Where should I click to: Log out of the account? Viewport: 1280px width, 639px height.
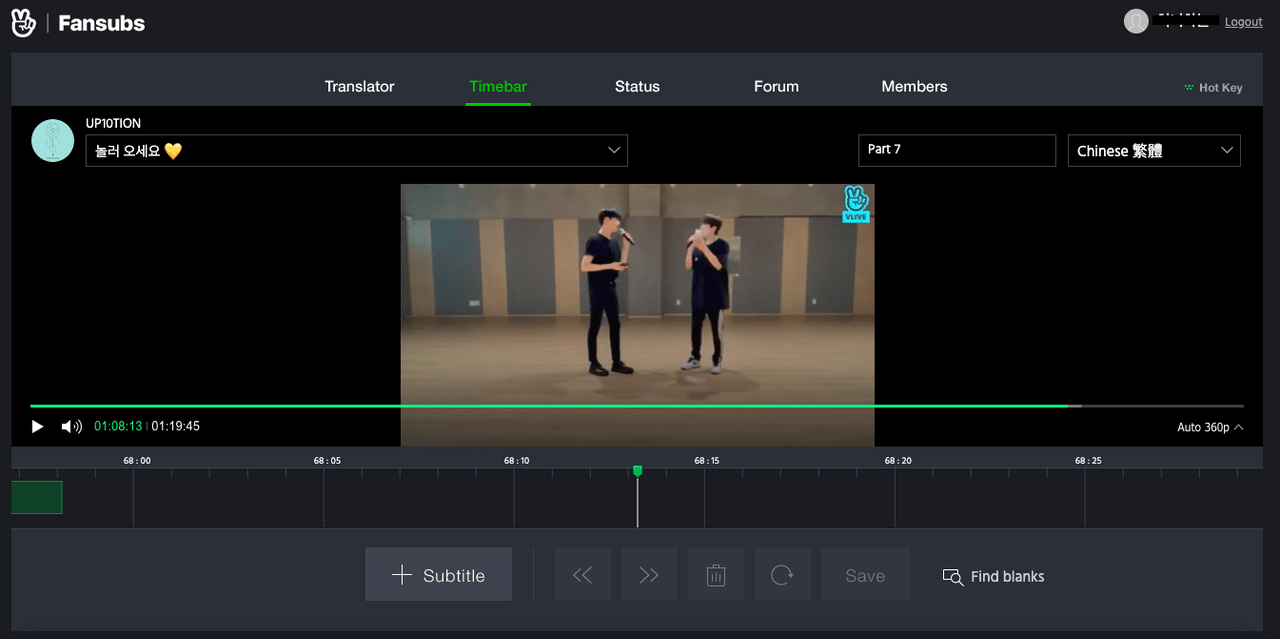point(1243,22)
